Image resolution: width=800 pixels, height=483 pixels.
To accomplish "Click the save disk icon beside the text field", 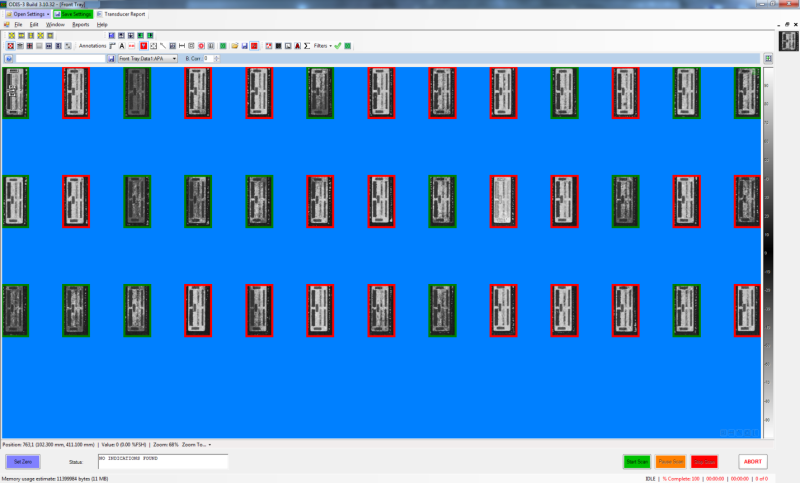I will [111, 59].
